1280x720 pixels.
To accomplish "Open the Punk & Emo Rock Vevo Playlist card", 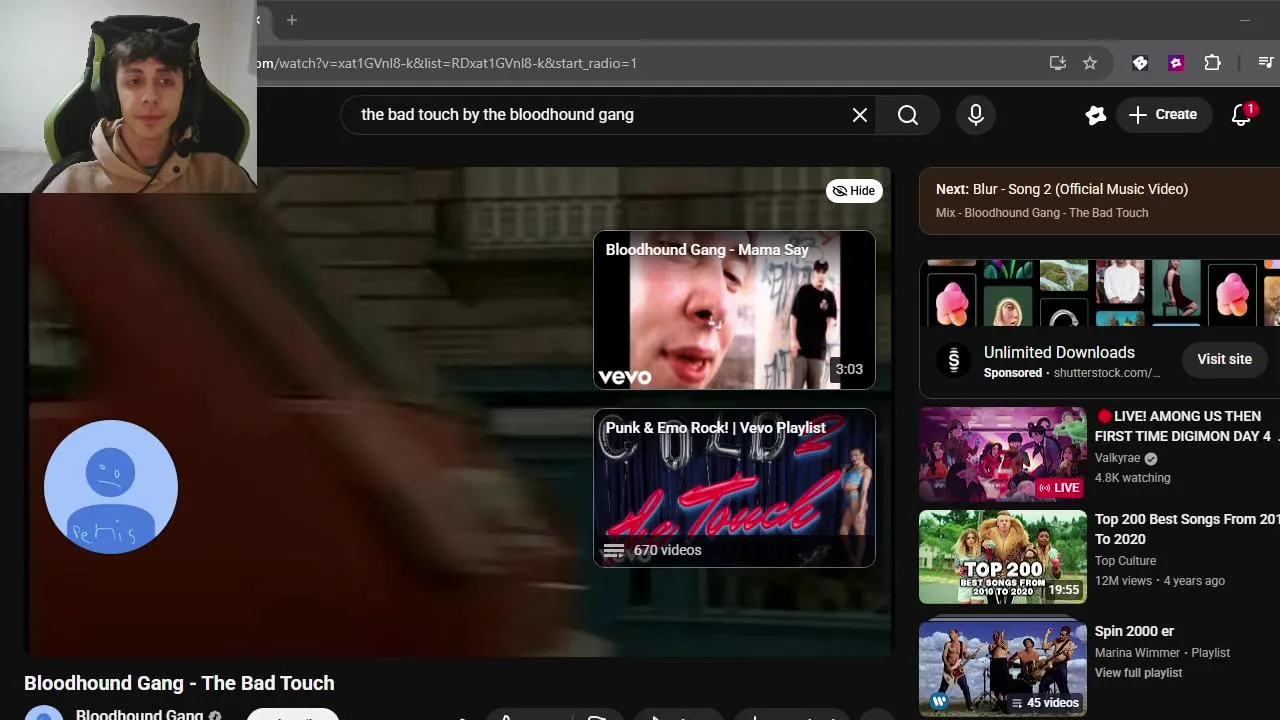I will [x=734, y=488].
